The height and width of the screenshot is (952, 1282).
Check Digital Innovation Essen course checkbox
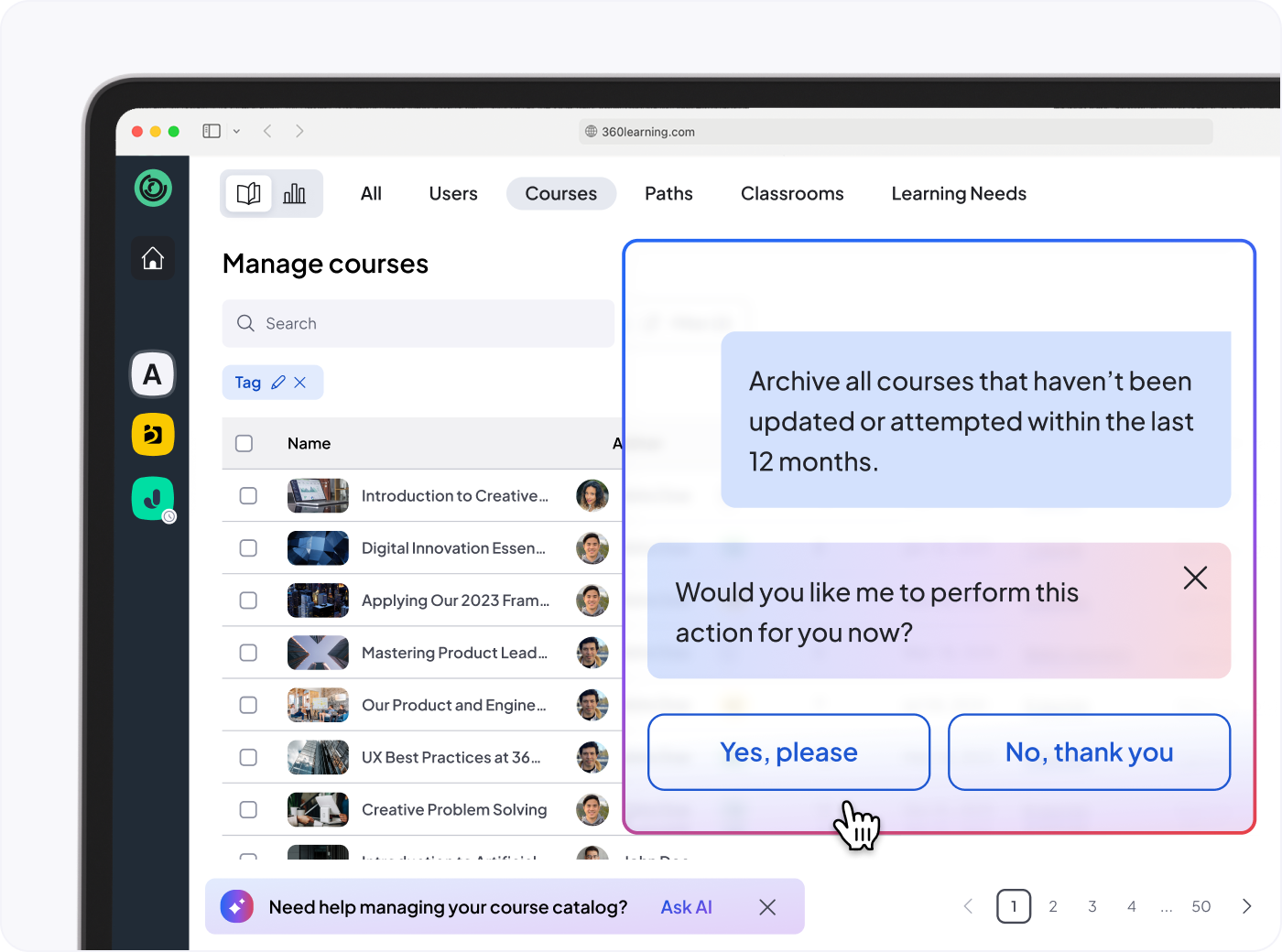248,547
